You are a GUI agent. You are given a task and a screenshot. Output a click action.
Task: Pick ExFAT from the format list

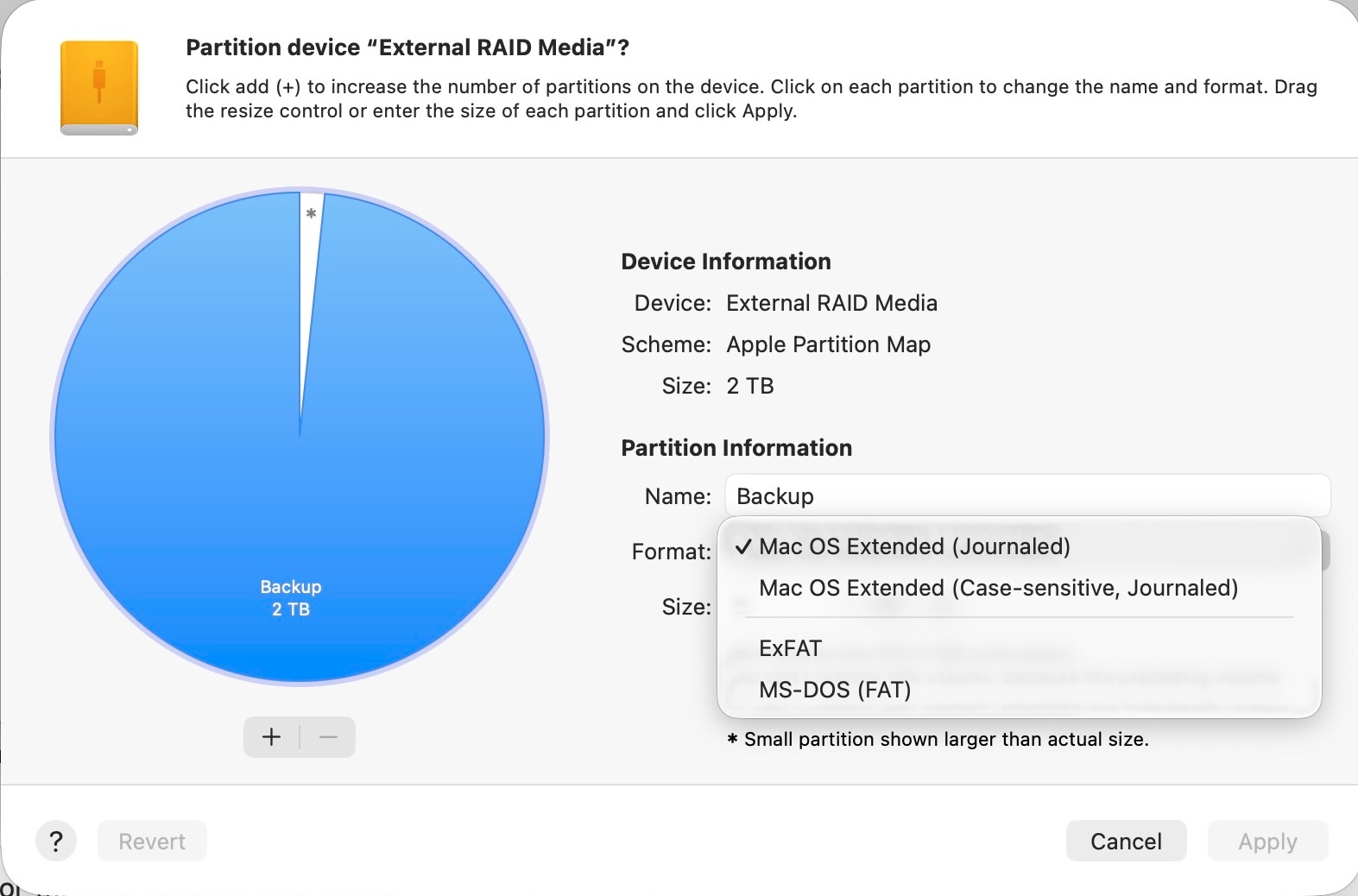[x=790, y=648]
